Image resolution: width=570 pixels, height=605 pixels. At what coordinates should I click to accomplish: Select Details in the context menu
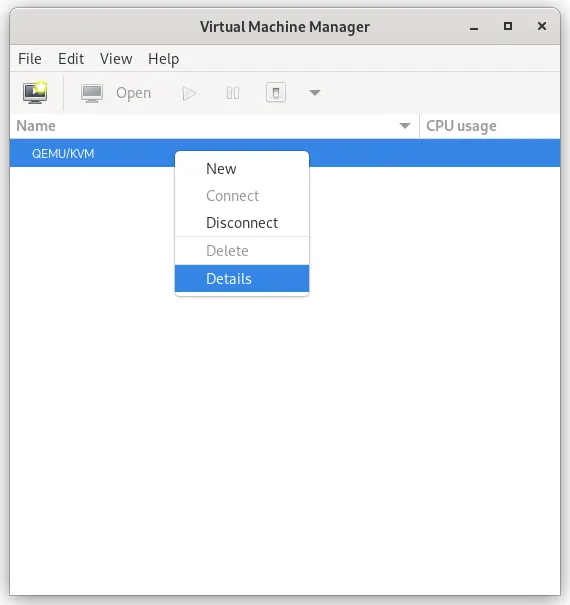point(242,279)
